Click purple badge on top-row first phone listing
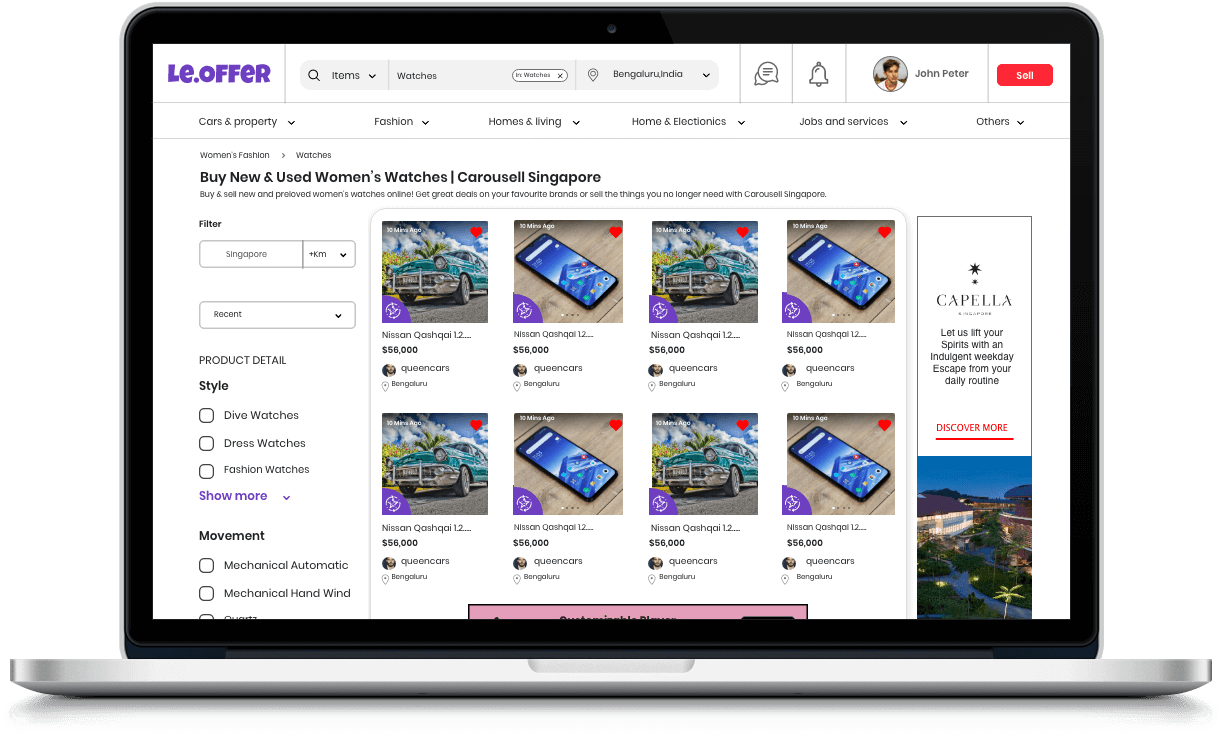The width and height of the screenshot is (1221, 740). pyautogui.click(x=526, y=310)
